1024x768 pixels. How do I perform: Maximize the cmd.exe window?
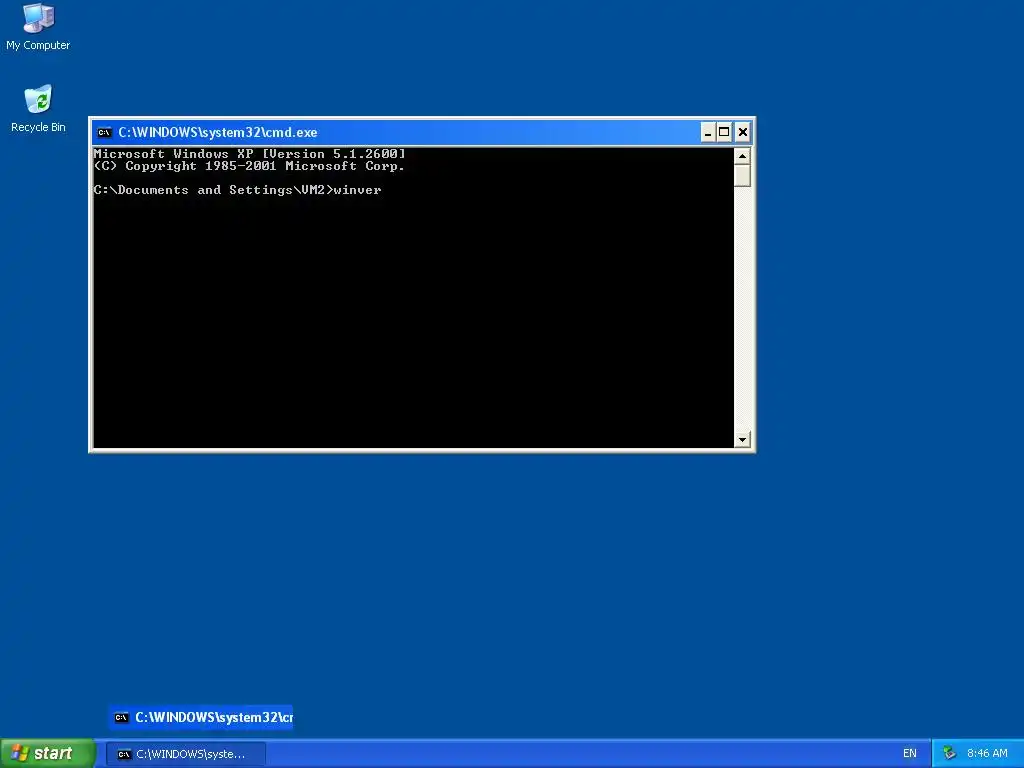[724, 133]
